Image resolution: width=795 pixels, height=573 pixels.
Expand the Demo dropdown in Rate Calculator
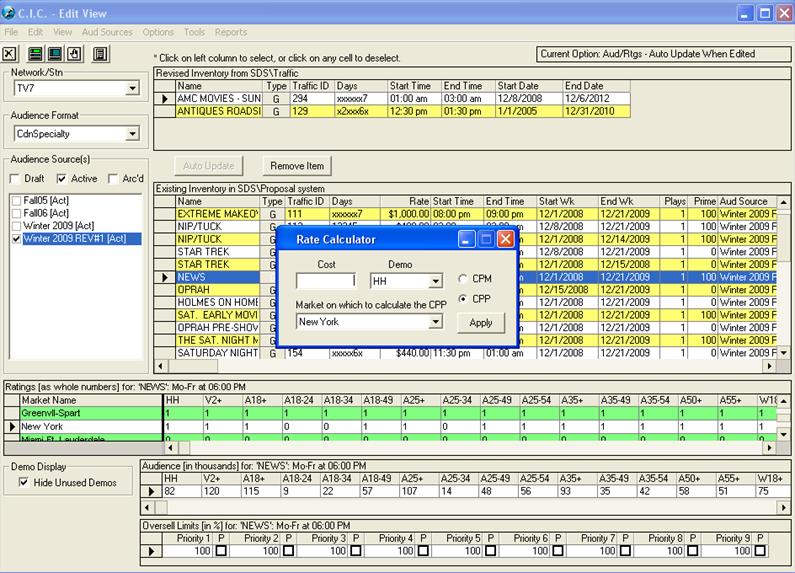click(435, 282)
